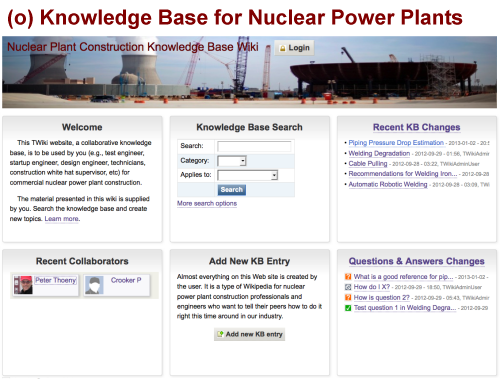Open Automatic Robotic Welding topic
500x380 pixels.
click(388, 184)
